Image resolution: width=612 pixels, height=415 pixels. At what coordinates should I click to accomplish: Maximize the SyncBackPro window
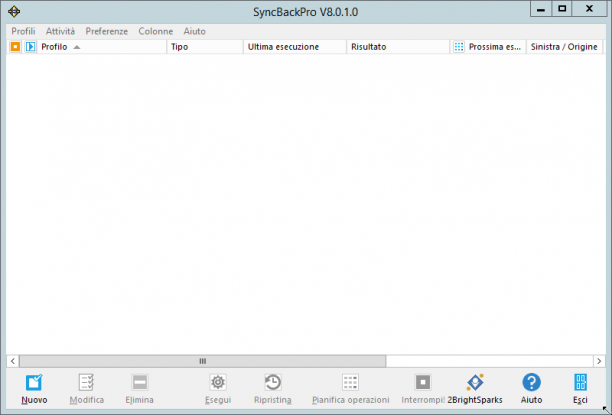[x=562, y=9]
